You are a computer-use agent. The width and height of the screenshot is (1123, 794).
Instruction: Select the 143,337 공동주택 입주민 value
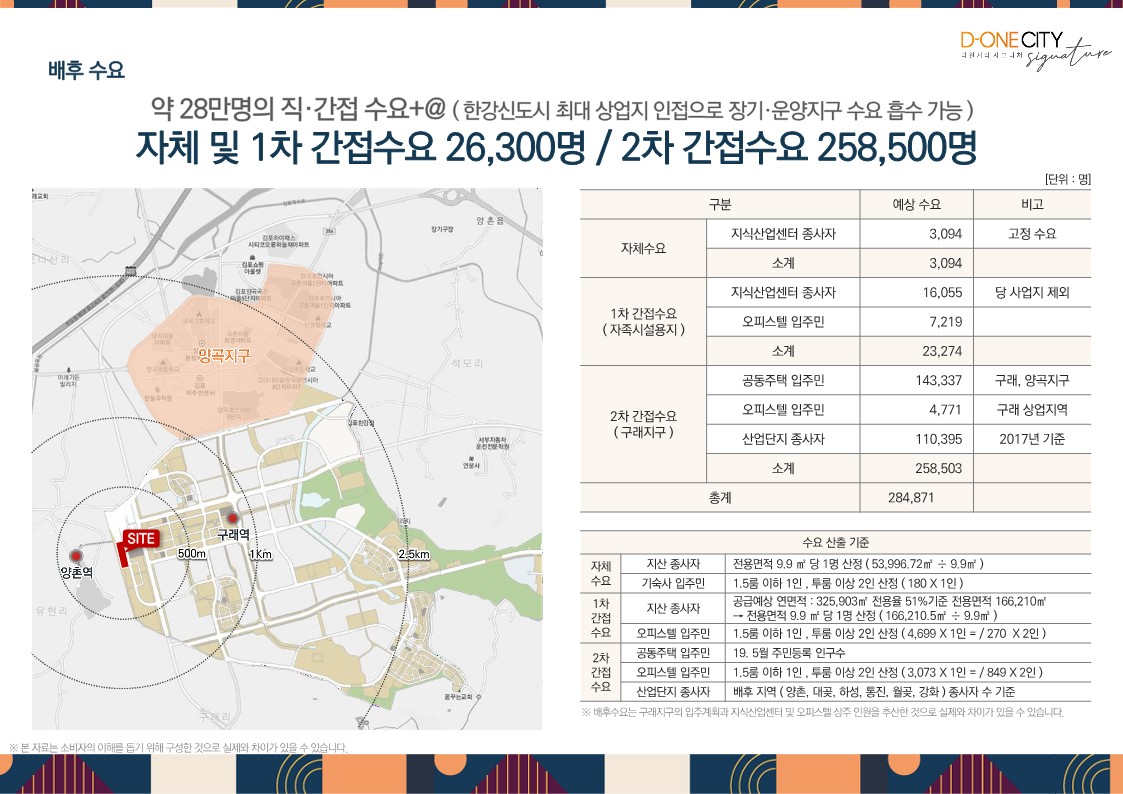coord(937,380)
